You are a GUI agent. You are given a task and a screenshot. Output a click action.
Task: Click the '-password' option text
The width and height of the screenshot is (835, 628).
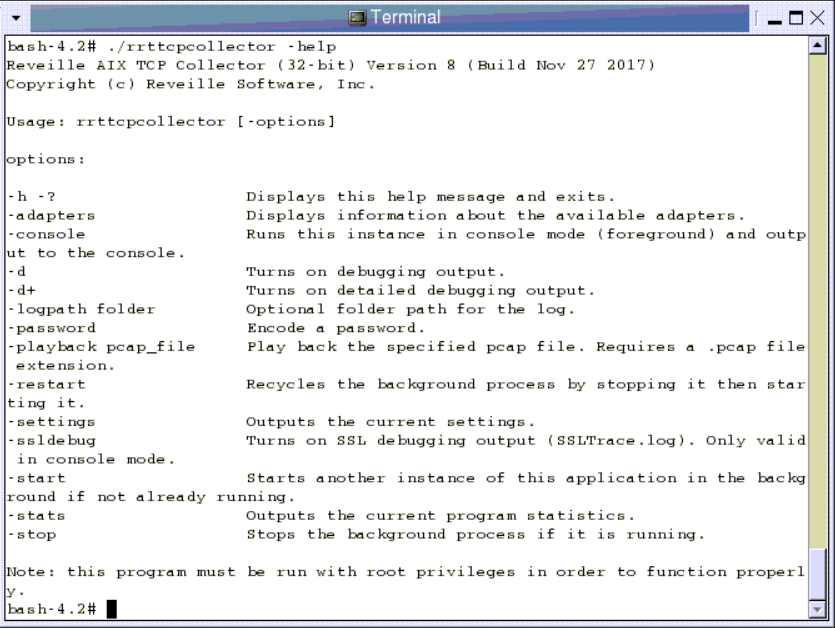[x=51, y=328]
